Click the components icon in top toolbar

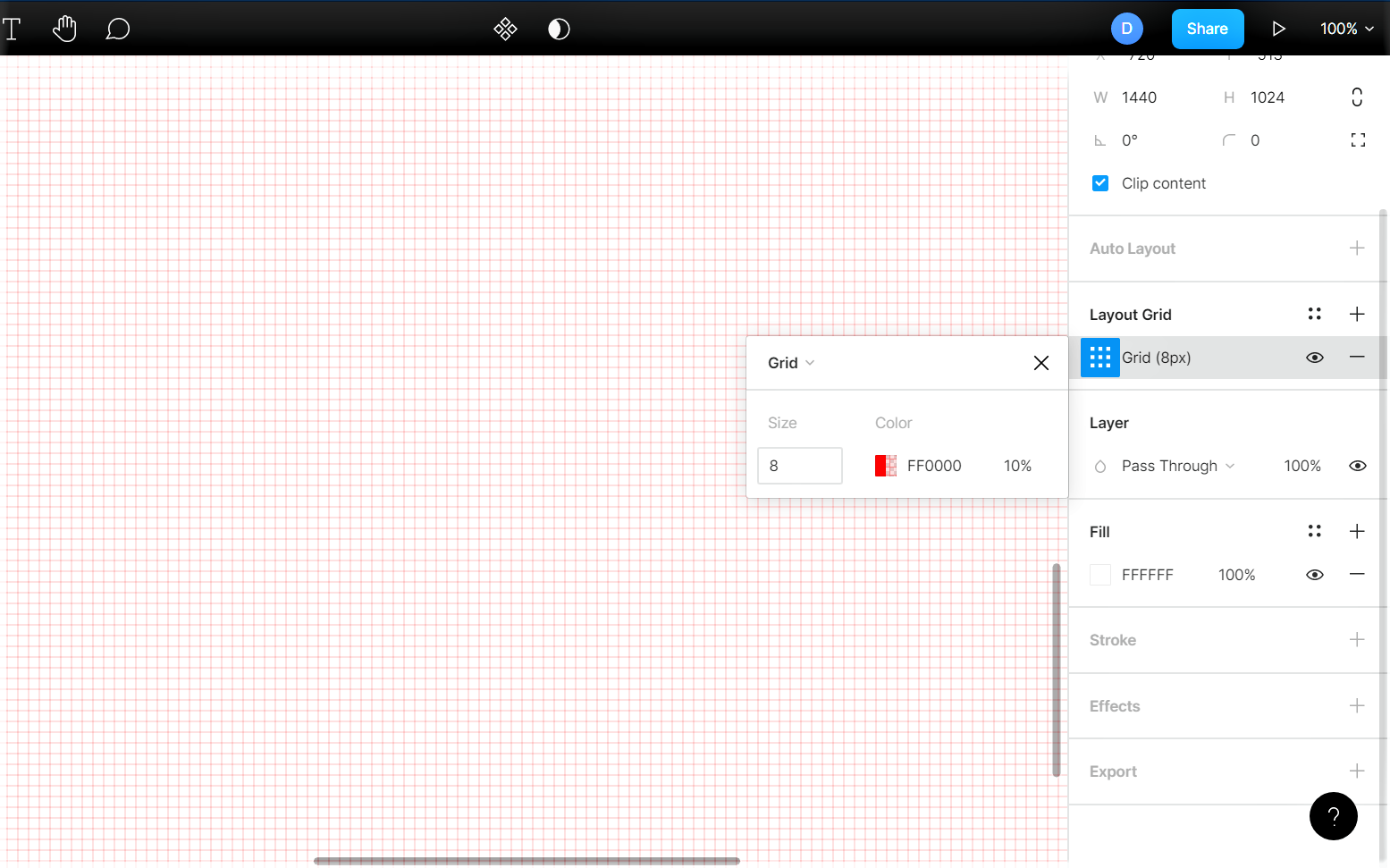[505, 29]
